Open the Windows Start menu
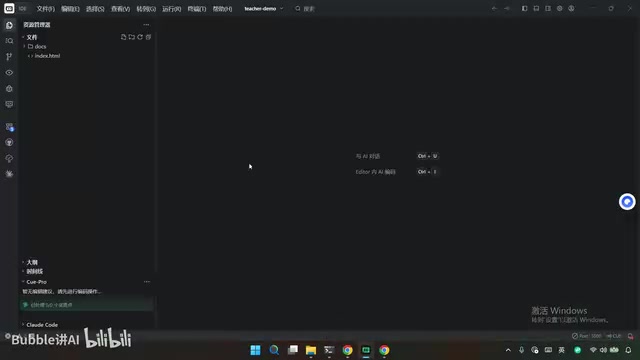 (x=256, y=350)
